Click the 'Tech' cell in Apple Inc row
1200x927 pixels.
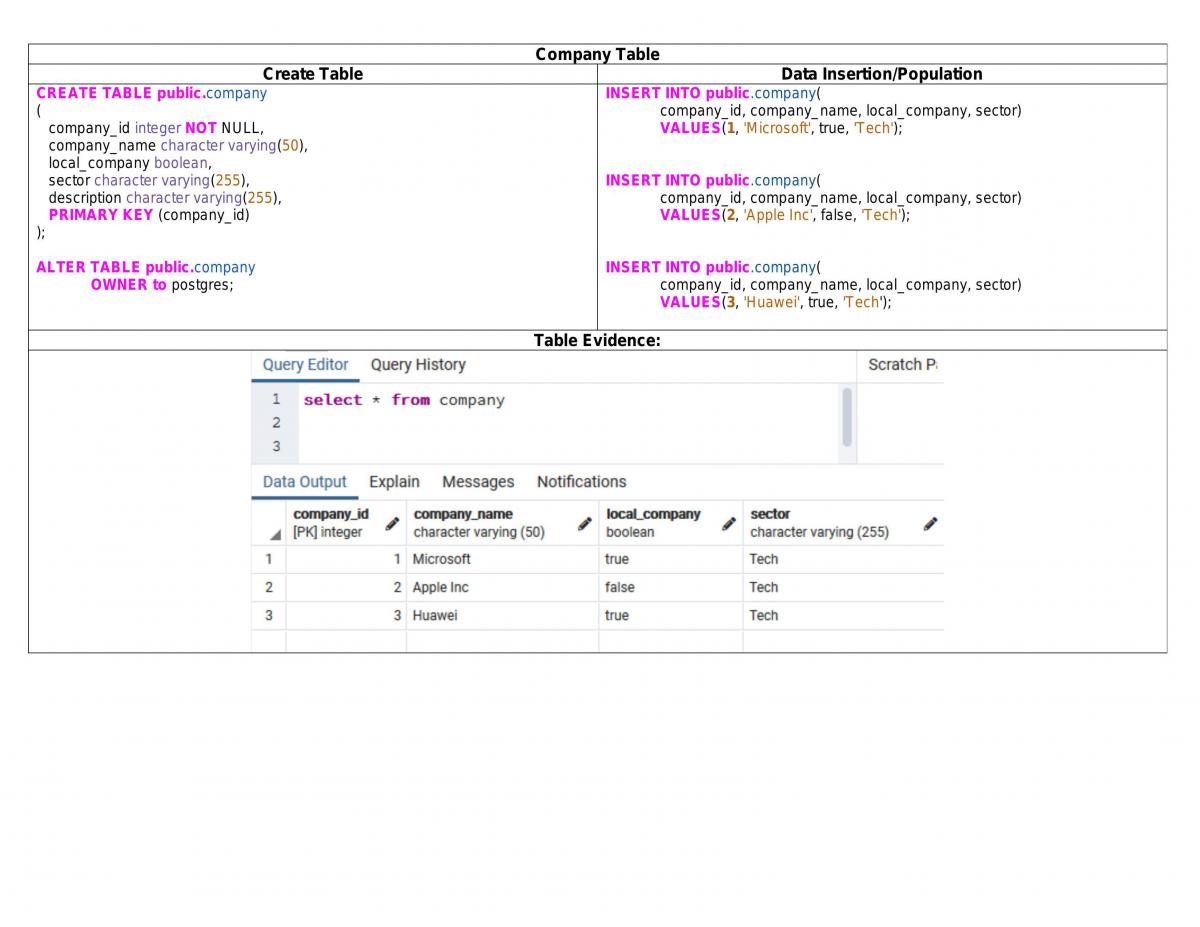(843, 587)
